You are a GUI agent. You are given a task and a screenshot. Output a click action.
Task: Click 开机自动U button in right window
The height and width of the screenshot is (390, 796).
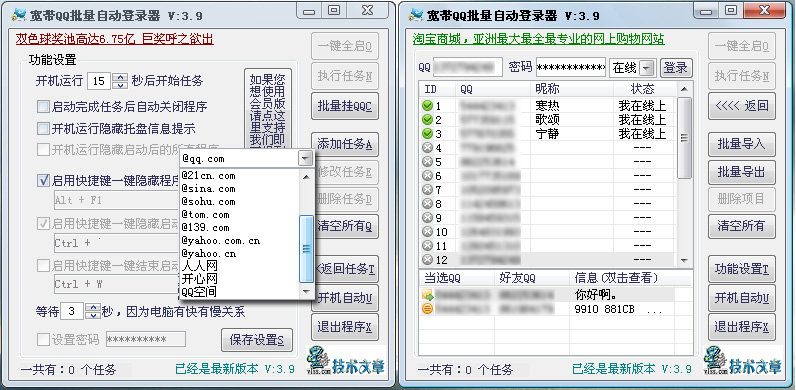[x=742, y=298]
